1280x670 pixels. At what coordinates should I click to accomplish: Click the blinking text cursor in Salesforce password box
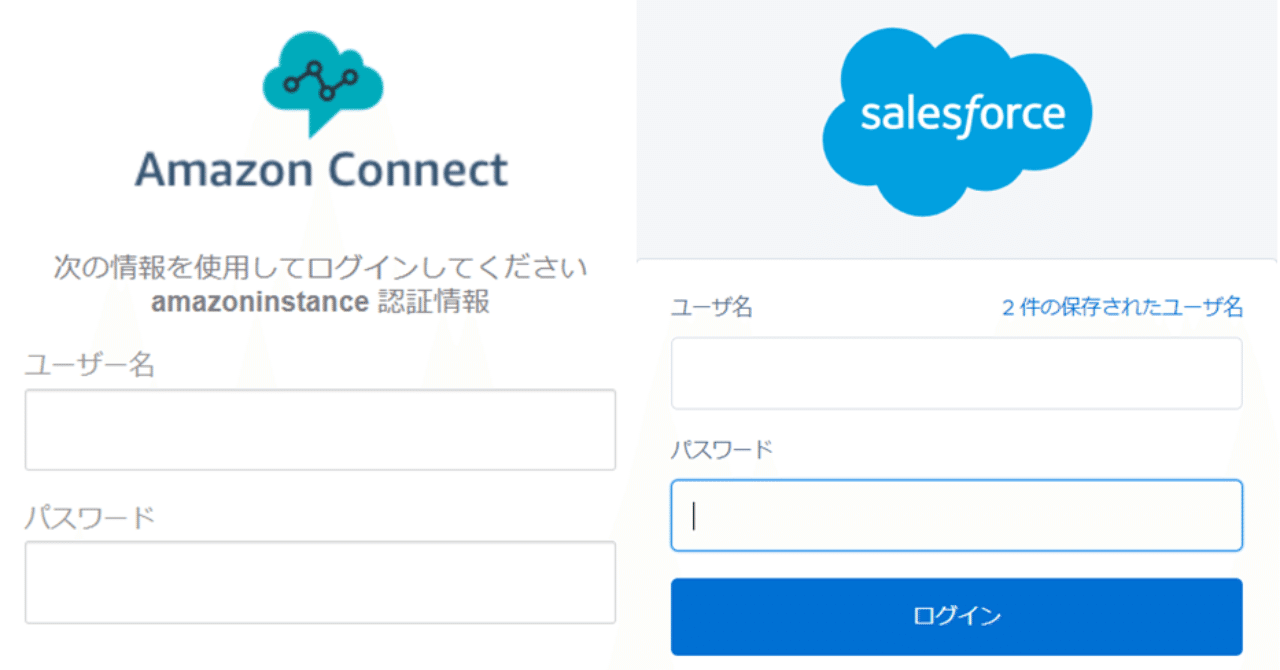click(x=694, y=515)
